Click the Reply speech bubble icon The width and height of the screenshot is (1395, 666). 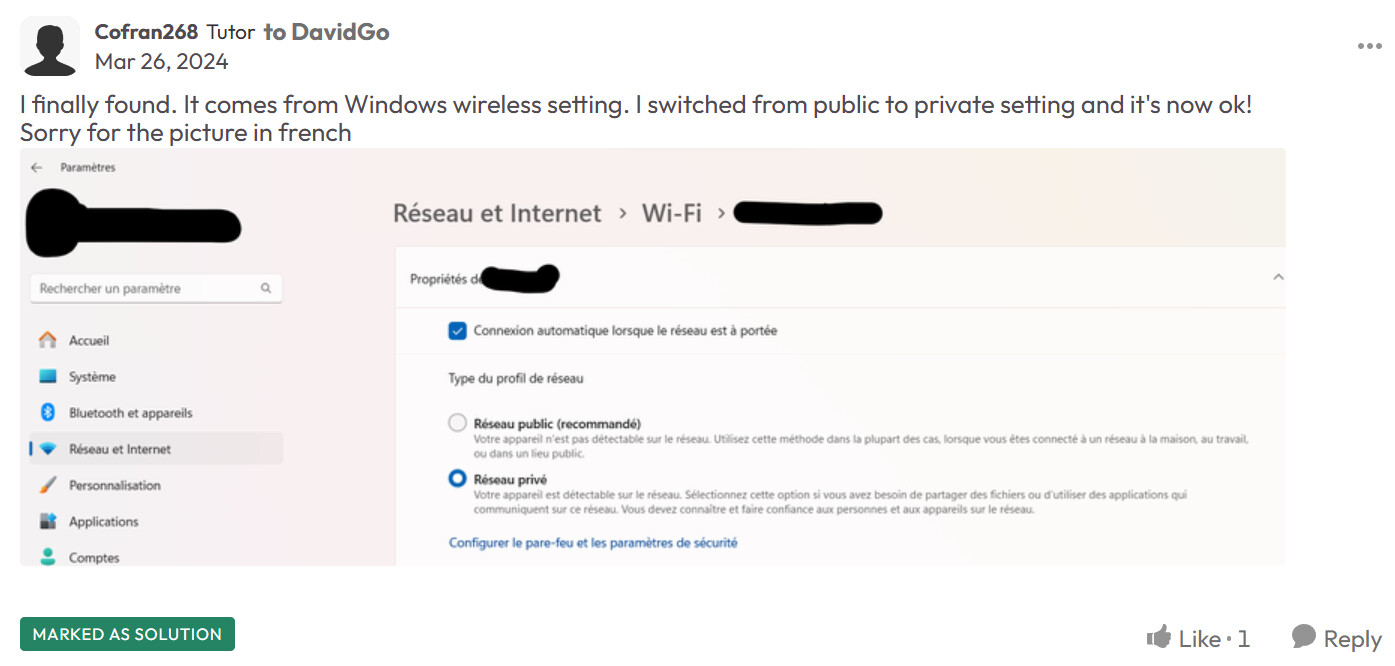coord(1303,637)
